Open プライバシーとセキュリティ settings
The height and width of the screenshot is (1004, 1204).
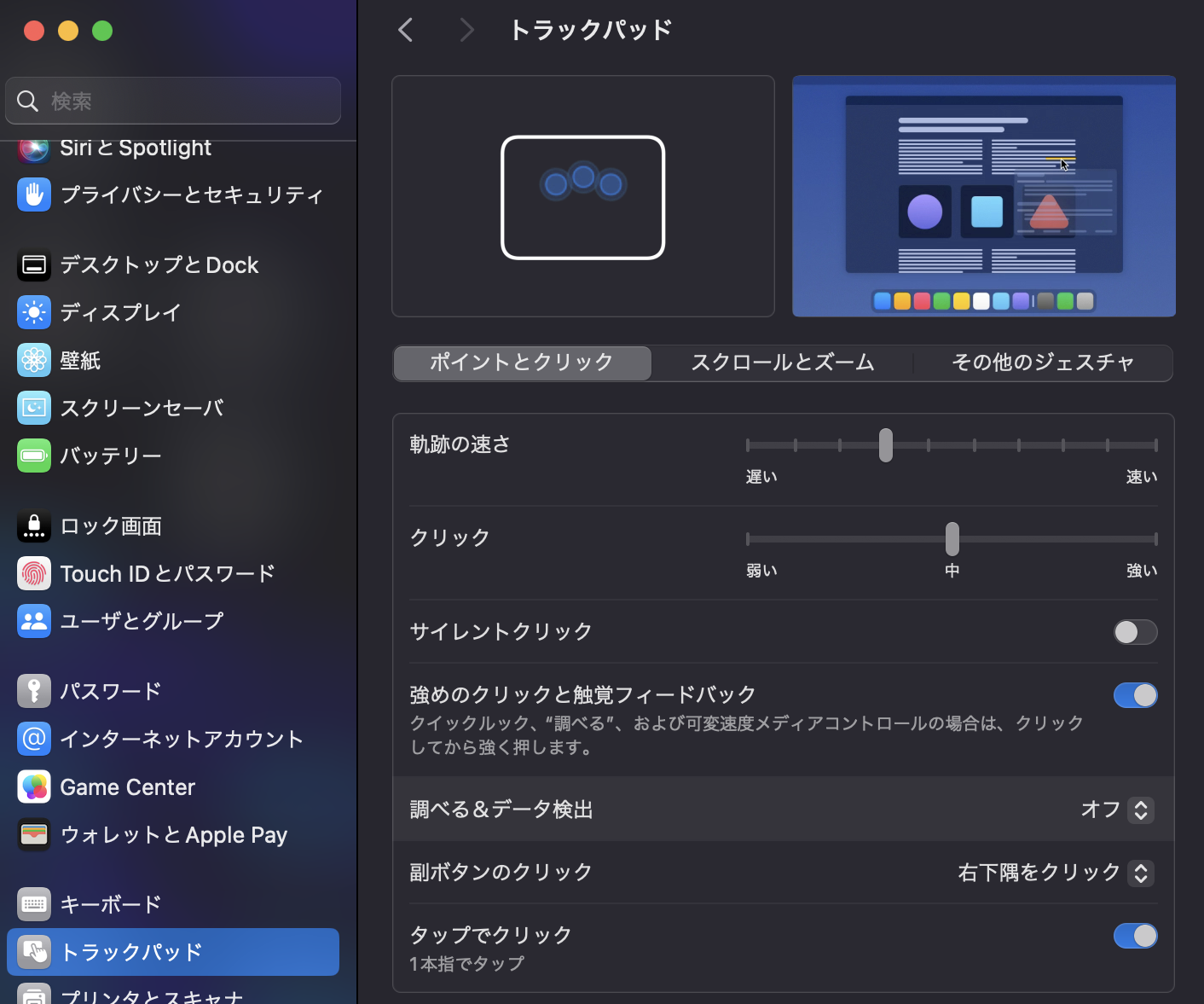click(x=191, y=194)
